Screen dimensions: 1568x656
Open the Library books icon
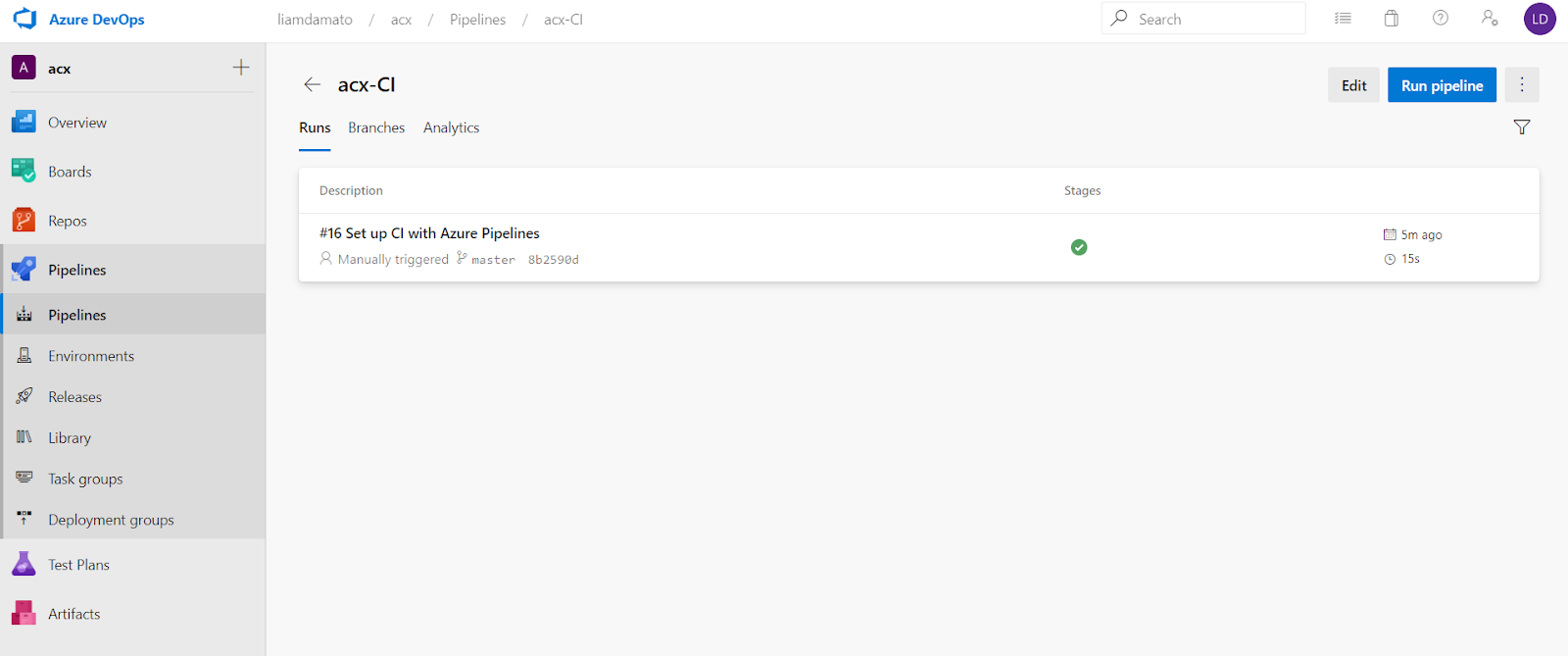click(x=24, y=437)
